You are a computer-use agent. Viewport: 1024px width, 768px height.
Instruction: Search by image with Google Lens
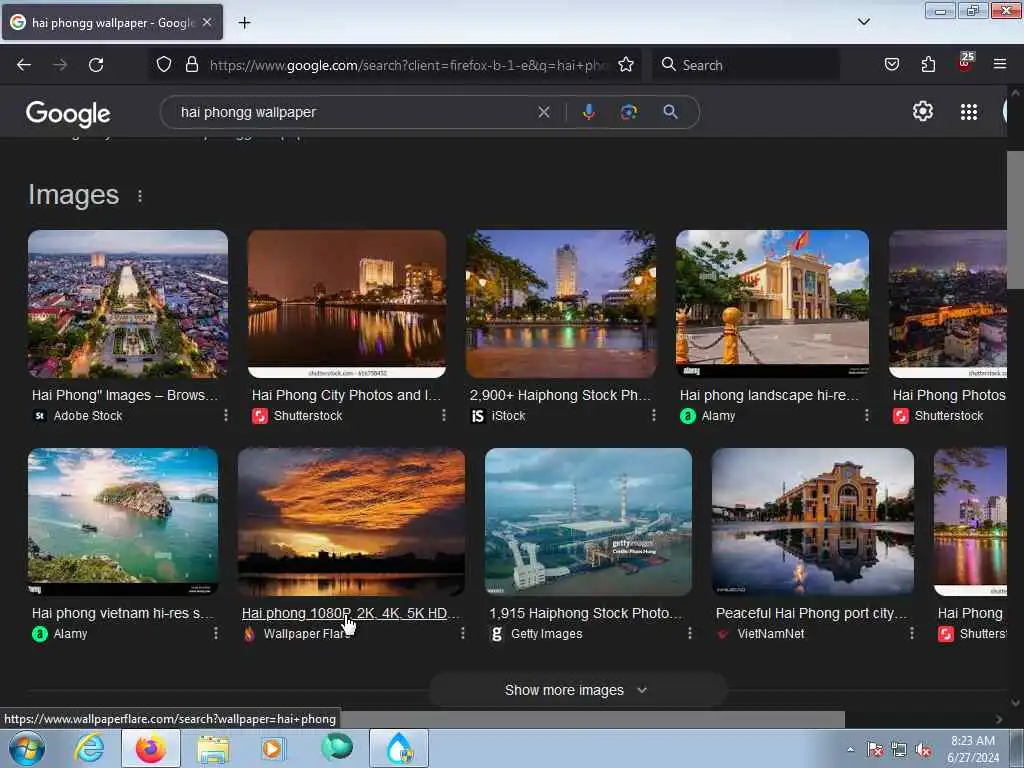(628, 112)
